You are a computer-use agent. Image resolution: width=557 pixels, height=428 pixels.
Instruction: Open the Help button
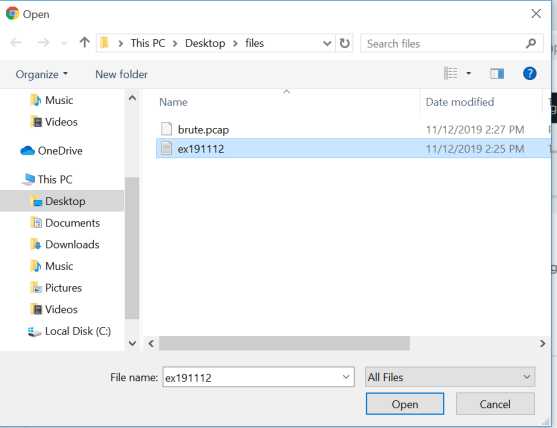(x=529, y=74)
